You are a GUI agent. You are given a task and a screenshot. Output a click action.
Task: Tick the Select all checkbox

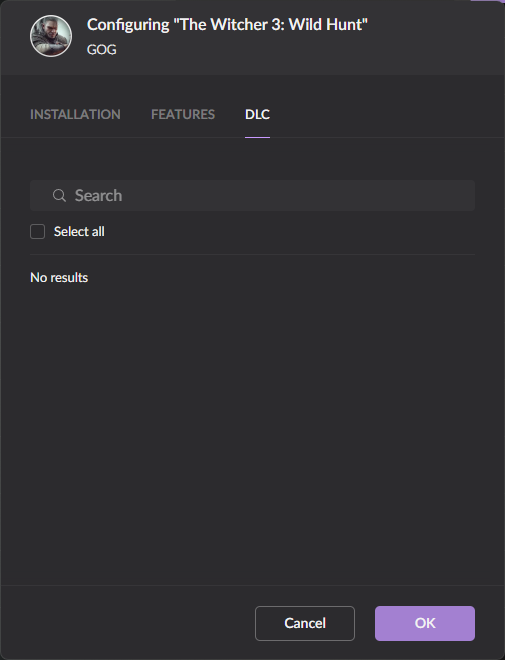37,232
